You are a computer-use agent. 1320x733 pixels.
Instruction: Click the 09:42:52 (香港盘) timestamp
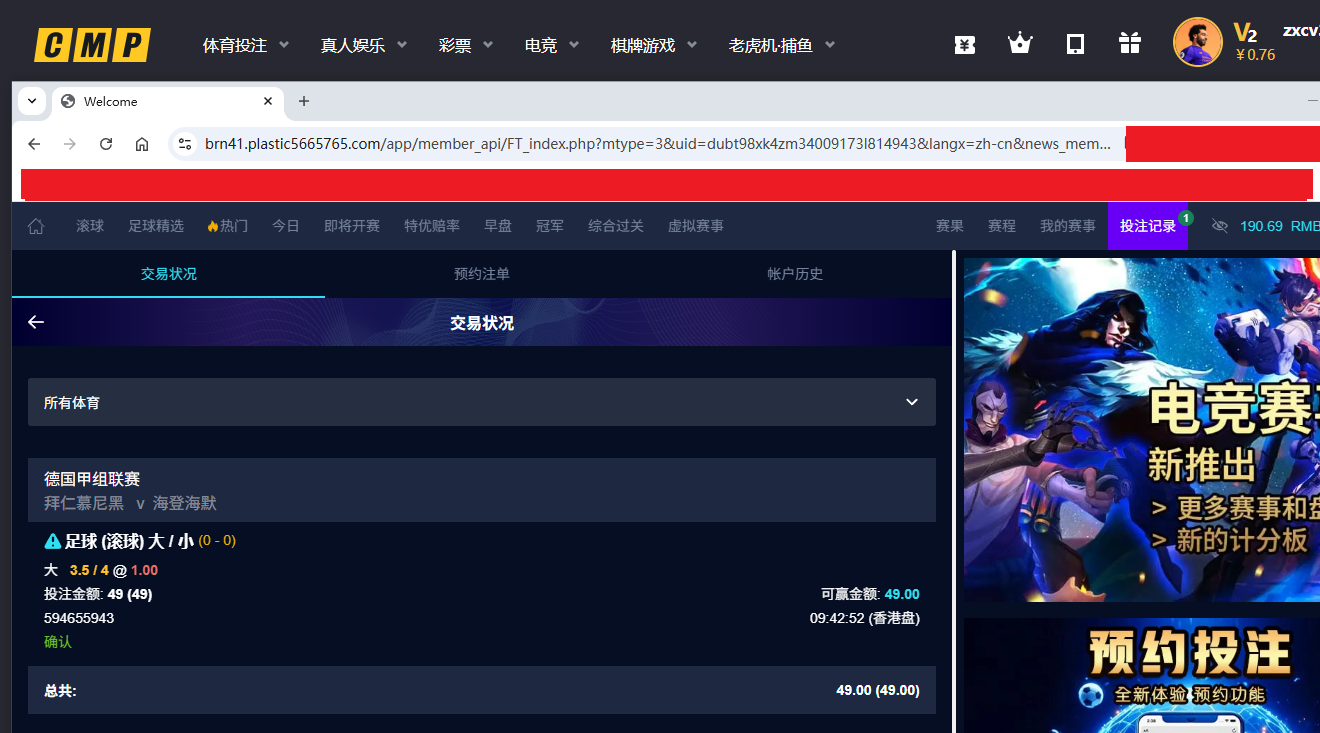pyautogui.click(x=865, y=618)
